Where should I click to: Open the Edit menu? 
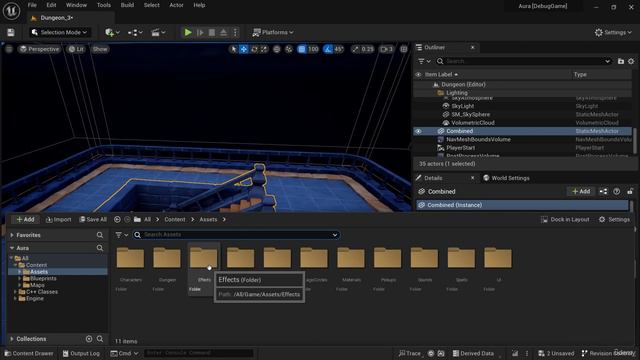tap(51, 5)
